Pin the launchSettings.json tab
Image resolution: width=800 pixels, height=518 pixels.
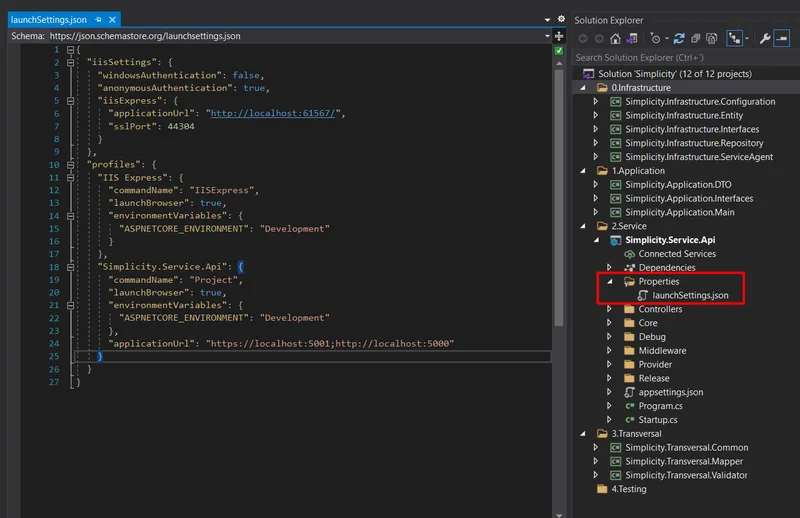(x=98, y=20)
